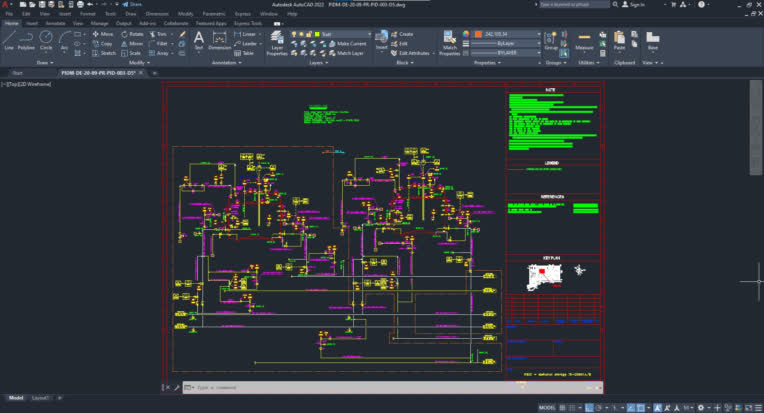
Task: Open the AutoCAD application menu (red A)
Action: [x=5, y=4]
